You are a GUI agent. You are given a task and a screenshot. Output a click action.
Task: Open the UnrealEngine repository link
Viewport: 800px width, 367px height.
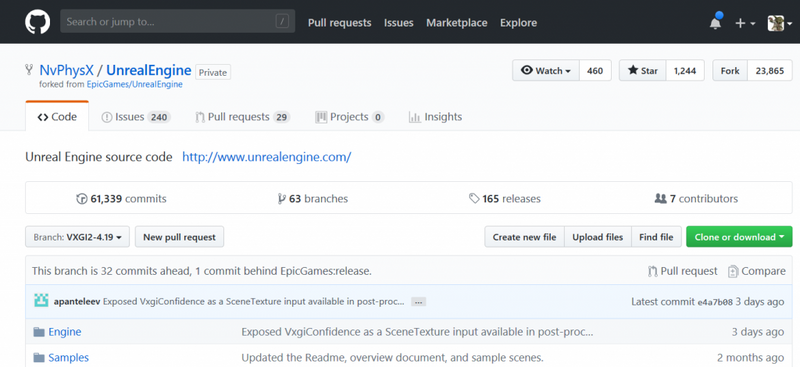148,70
